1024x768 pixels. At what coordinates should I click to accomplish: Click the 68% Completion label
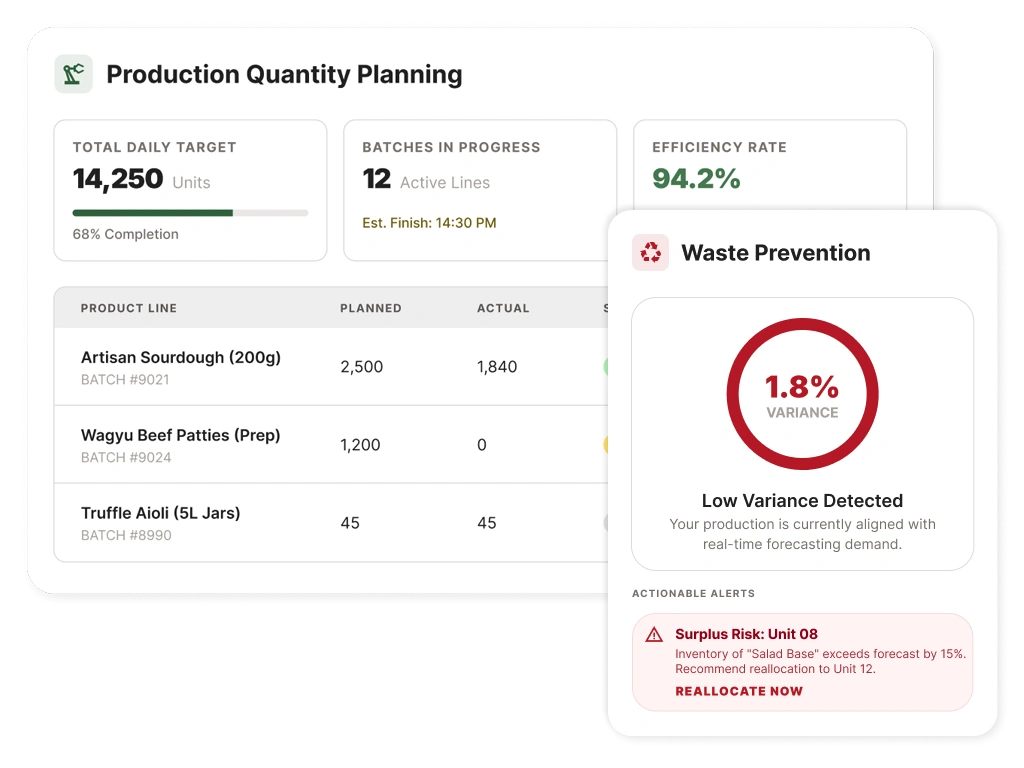[125, 234]
